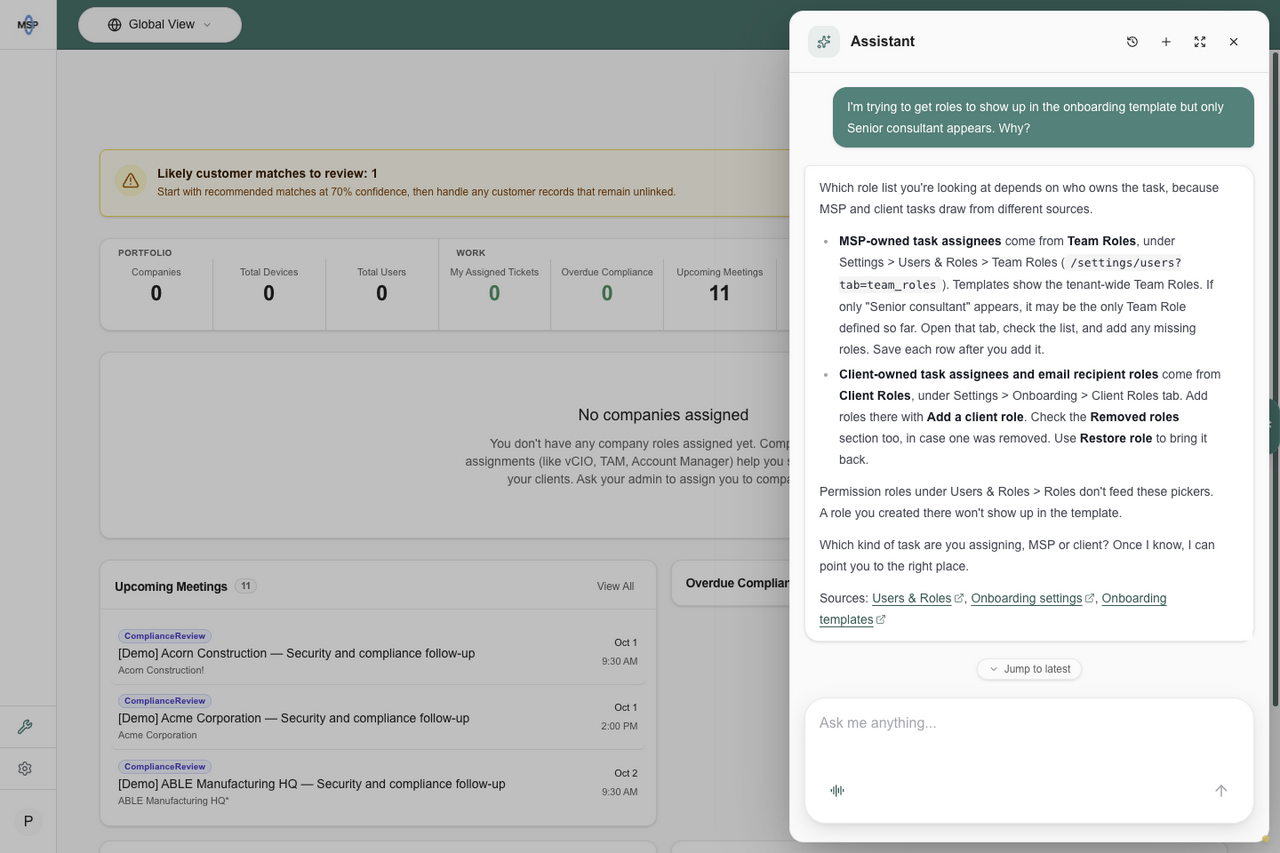Click the user's question message bubble

pyautogui.click(x=1043, y=117)
